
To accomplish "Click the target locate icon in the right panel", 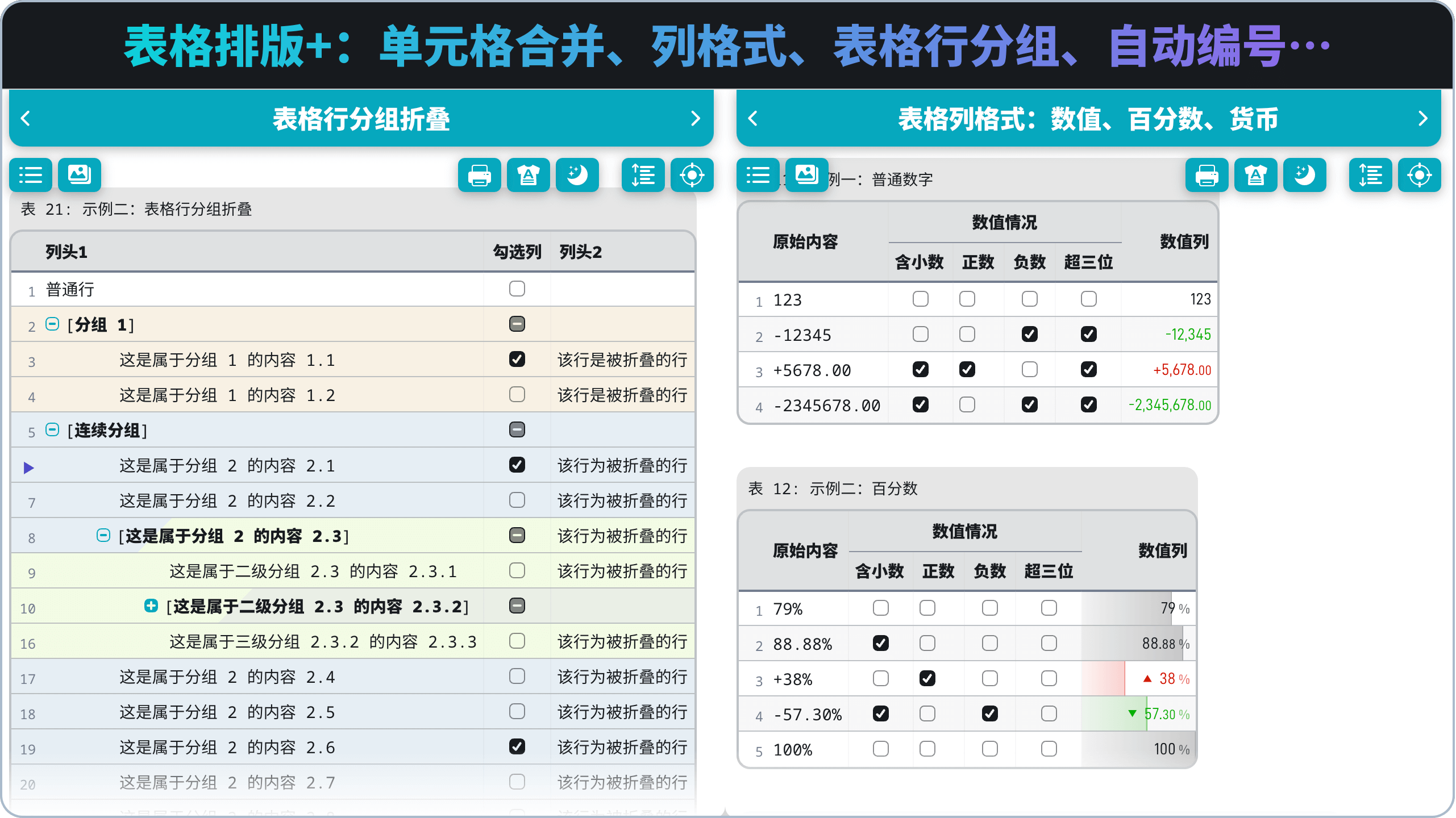I will click(1420, 175).
